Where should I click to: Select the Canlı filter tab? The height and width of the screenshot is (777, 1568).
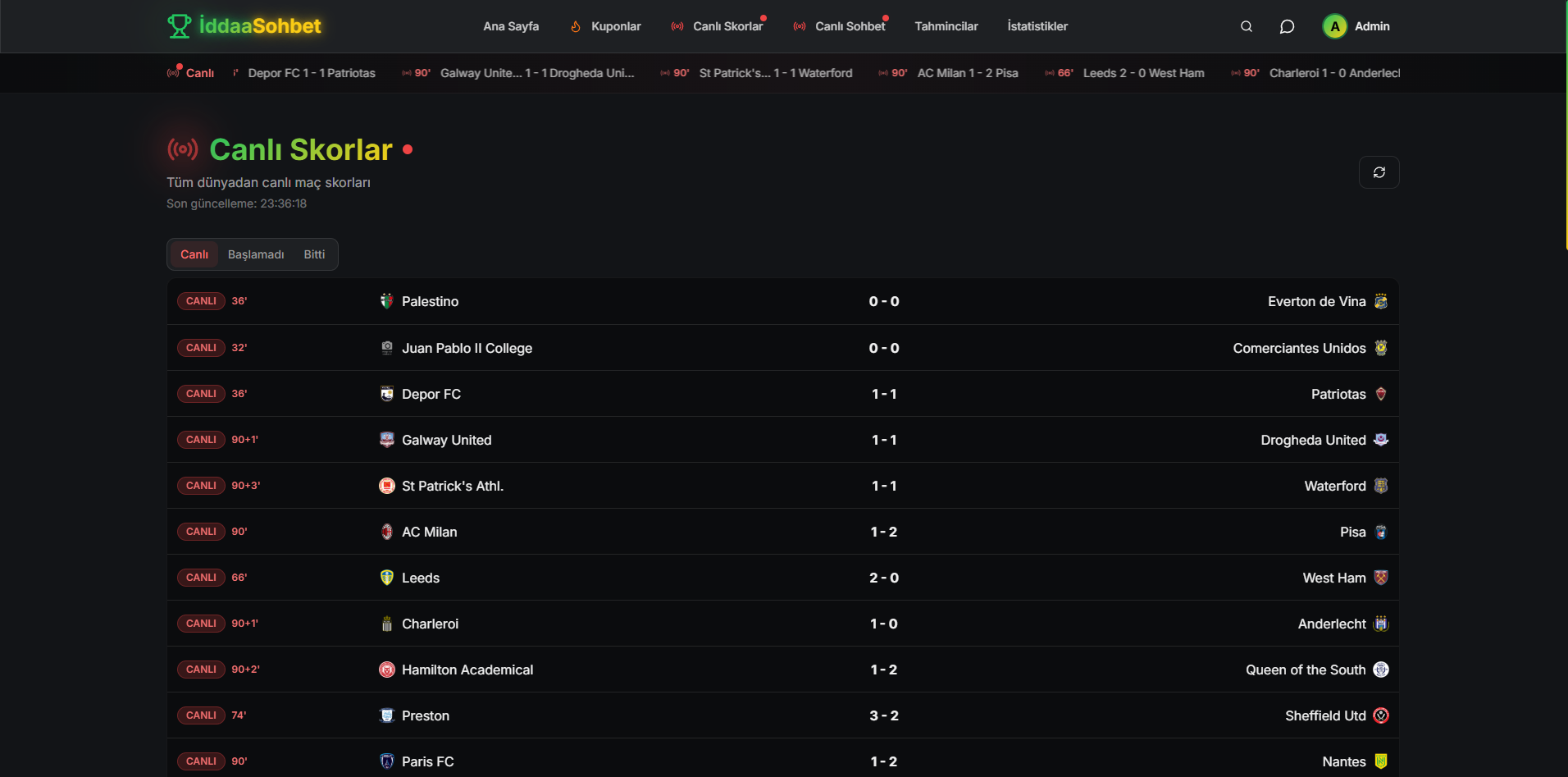click(194, 254)
